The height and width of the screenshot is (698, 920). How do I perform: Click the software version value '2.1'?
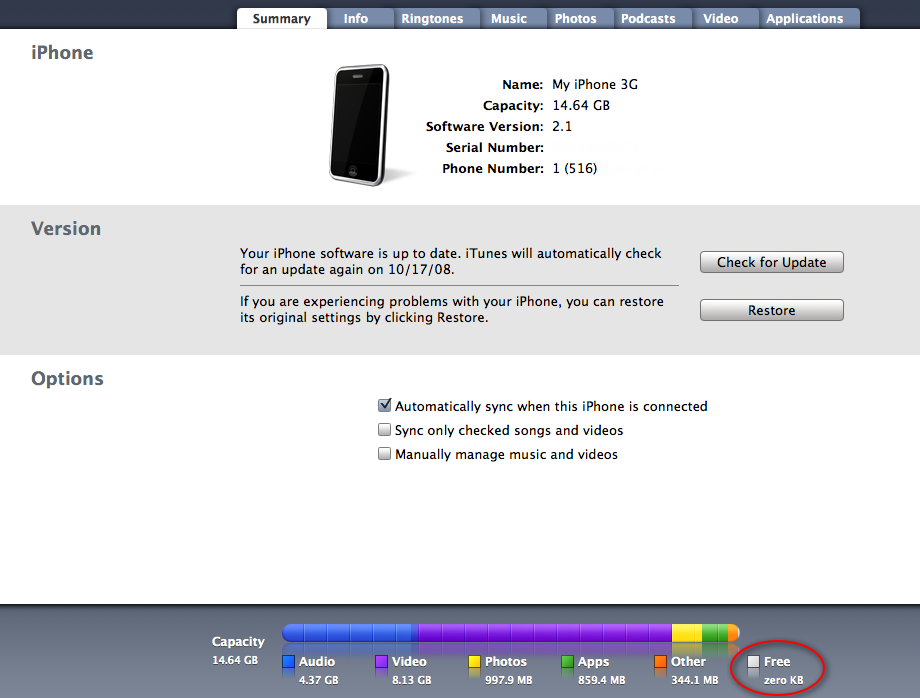pos(562,127)
